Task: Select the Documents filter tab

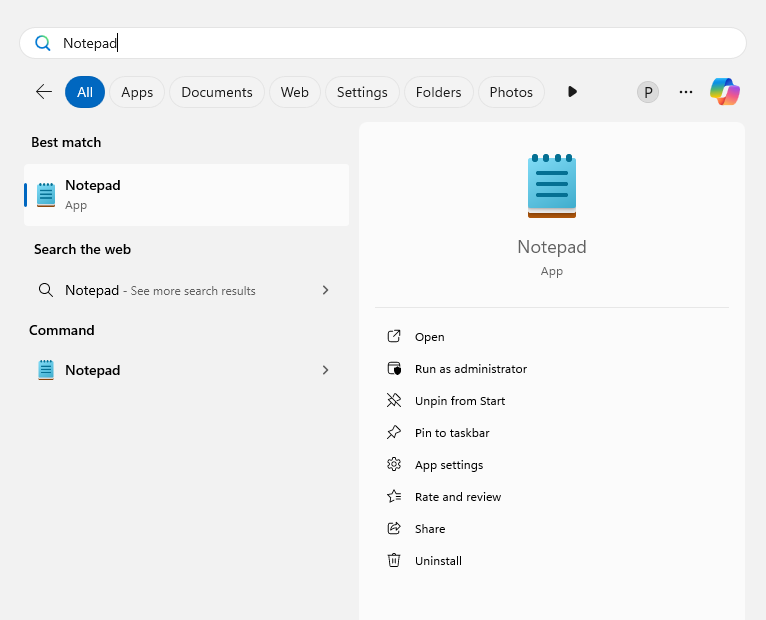Action: [216, 92]
